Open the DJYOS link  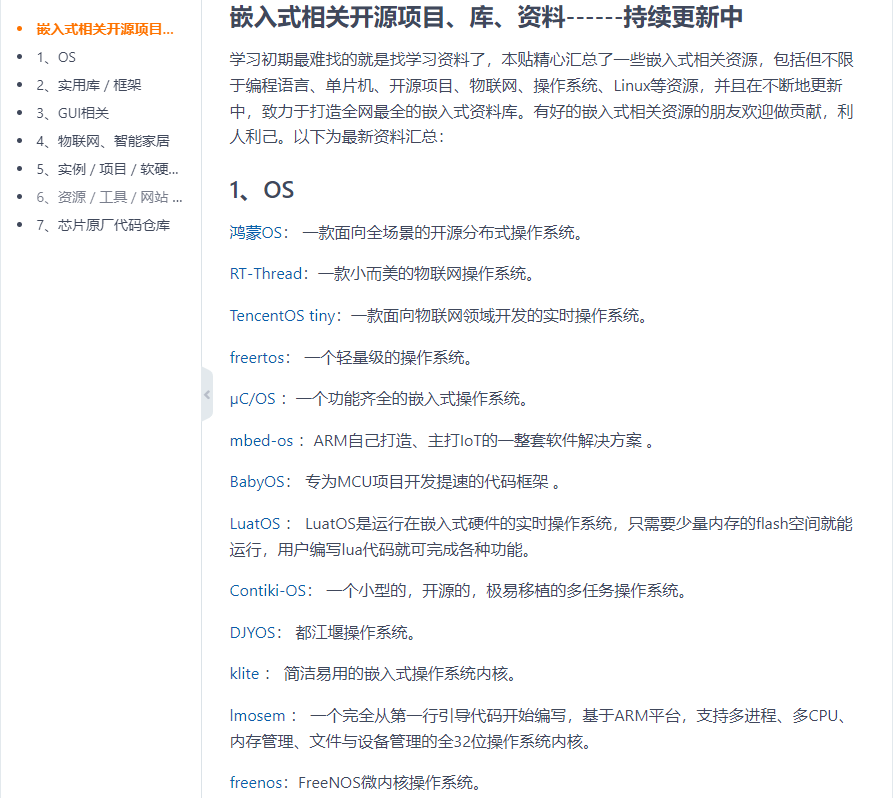click(253, 632)
